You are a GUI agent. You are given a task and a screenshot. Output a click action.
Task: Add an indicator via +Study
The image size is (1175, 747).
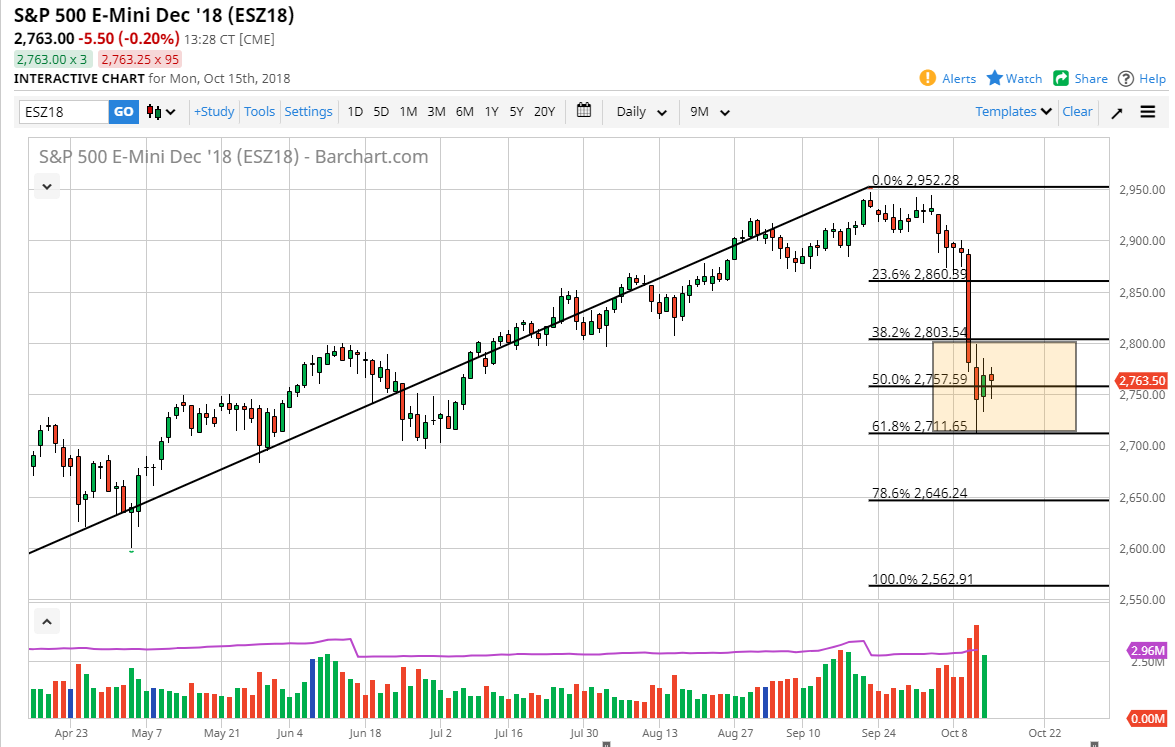213,112
